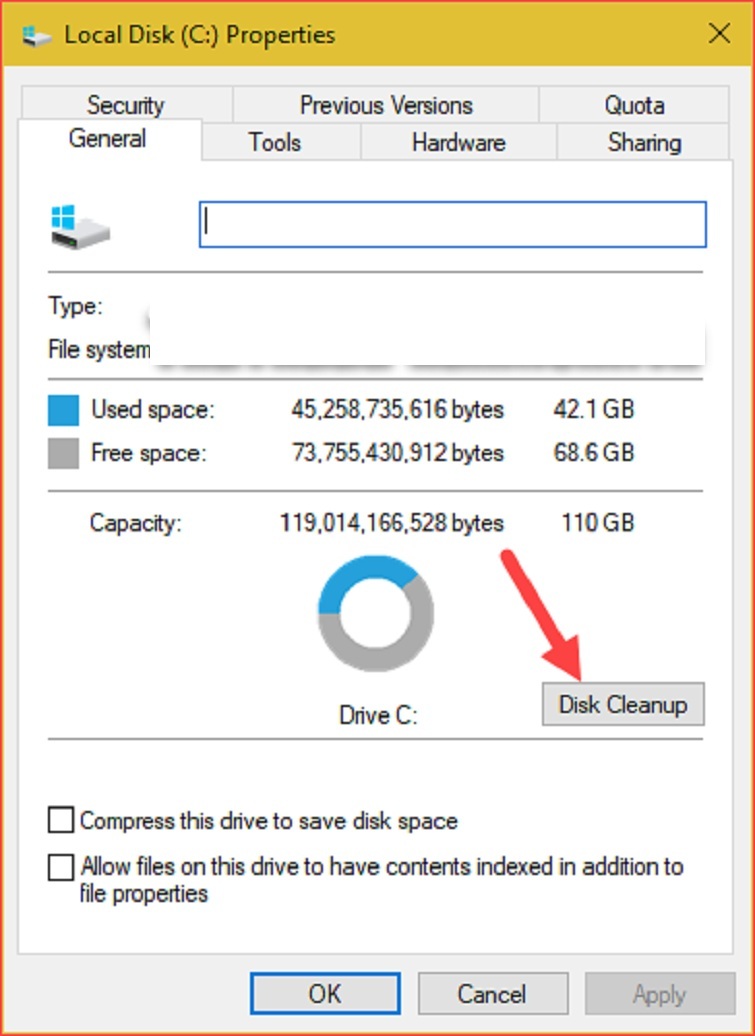Go to the Tools tab
Image resolution: width=755 pixels, height=1036 pixels.
pyautogui.click(x=275, y=142)
